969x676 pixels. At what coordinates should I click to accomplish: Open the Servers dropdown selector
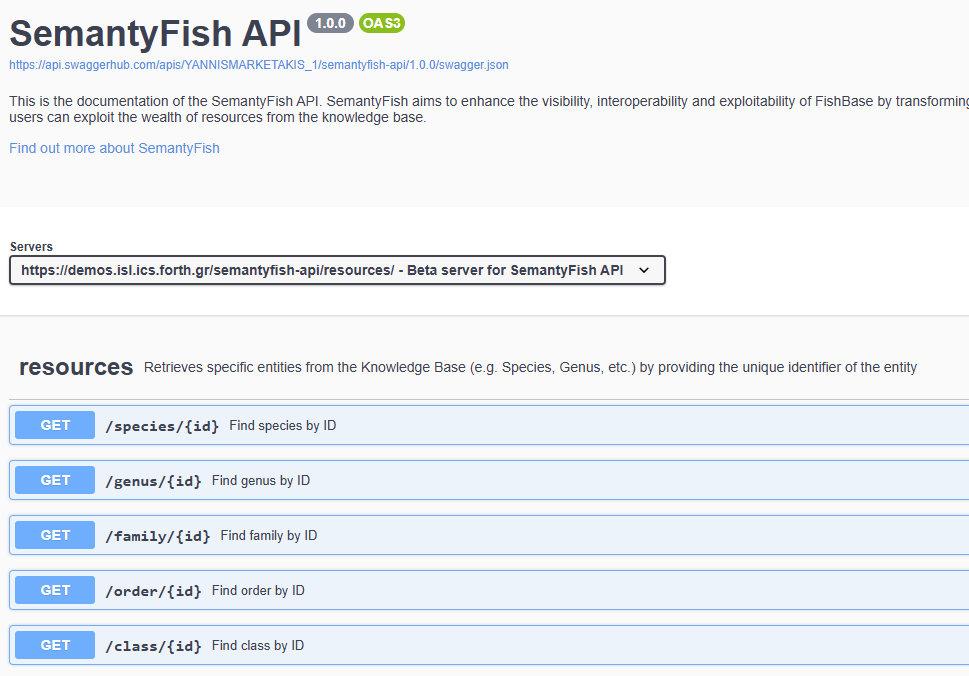(x=337, y=270)
